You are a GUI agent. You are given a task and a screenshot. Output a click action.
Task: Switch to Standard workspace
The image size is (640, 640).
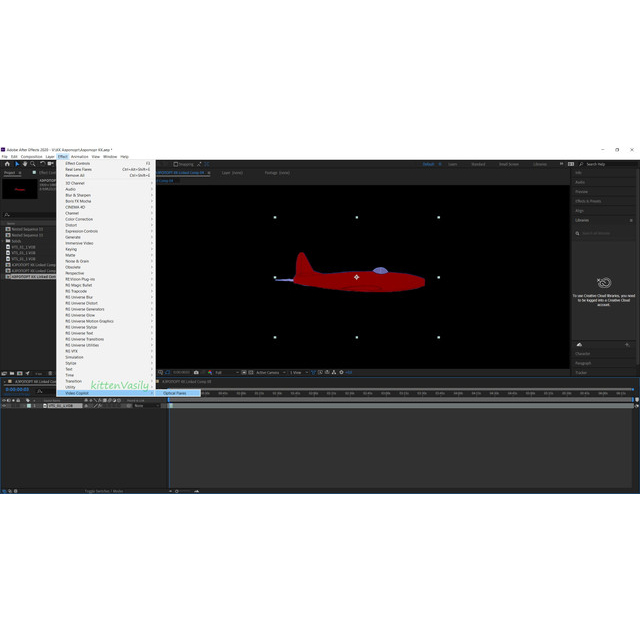pos(478,164)
